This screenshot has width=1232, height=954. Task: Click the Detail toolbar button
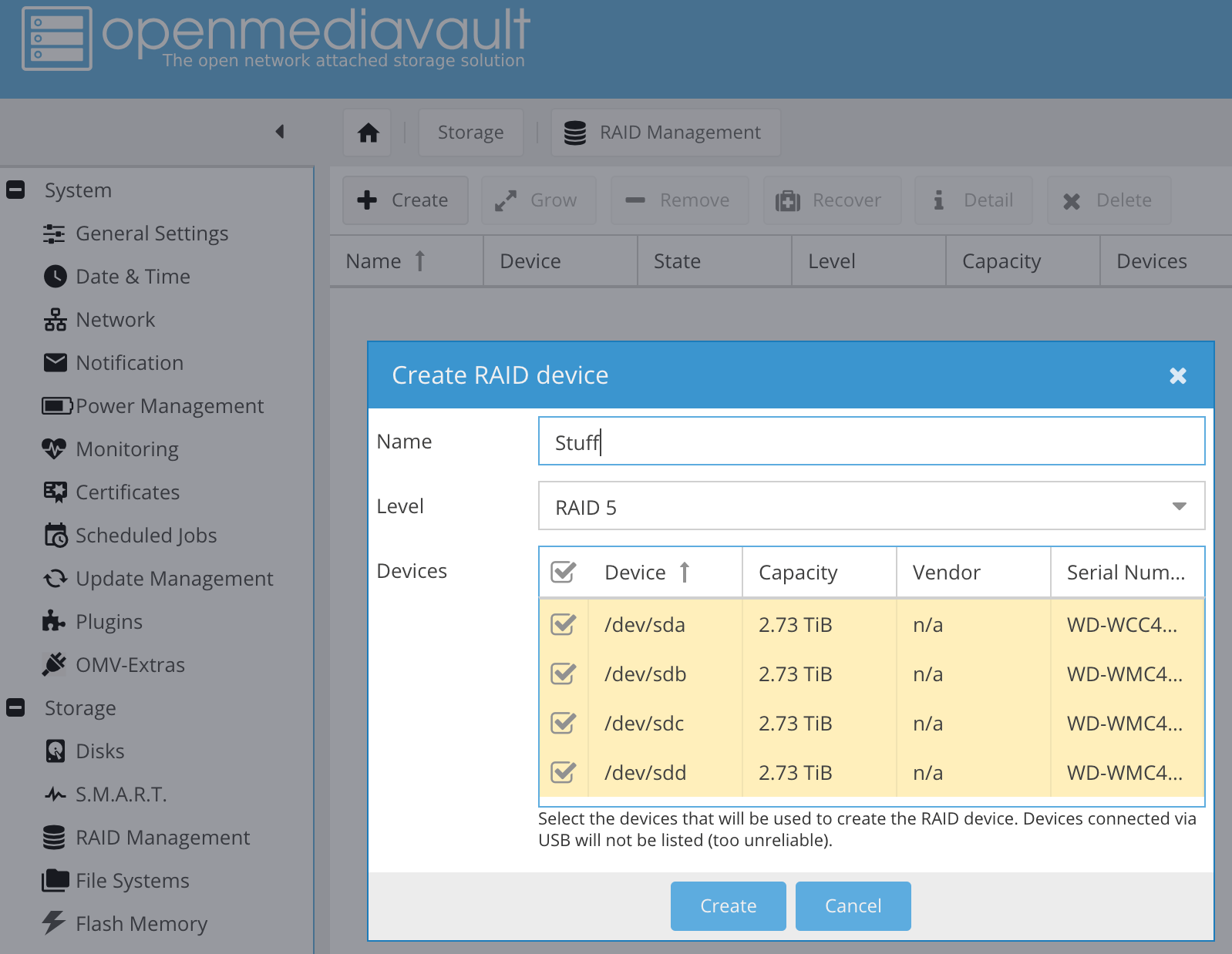click(974, 200)
